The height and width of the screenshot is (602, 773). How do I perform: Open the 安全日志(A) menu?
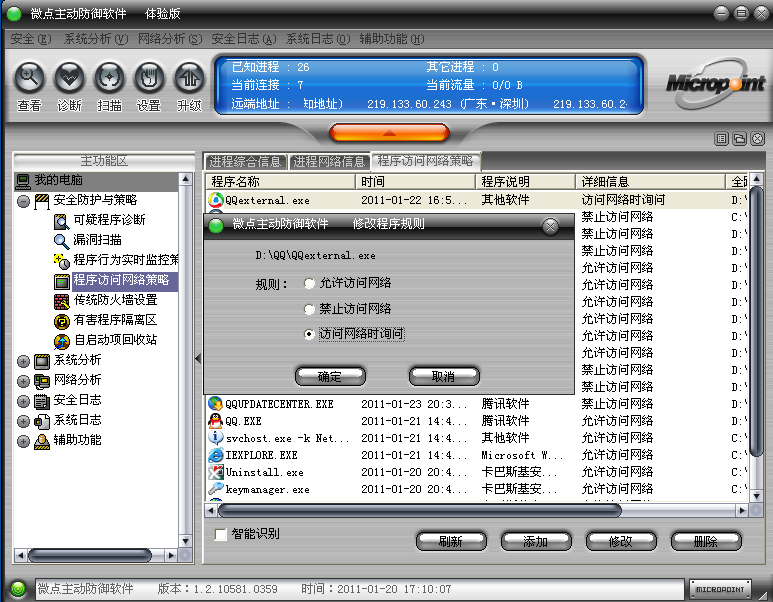244,39
